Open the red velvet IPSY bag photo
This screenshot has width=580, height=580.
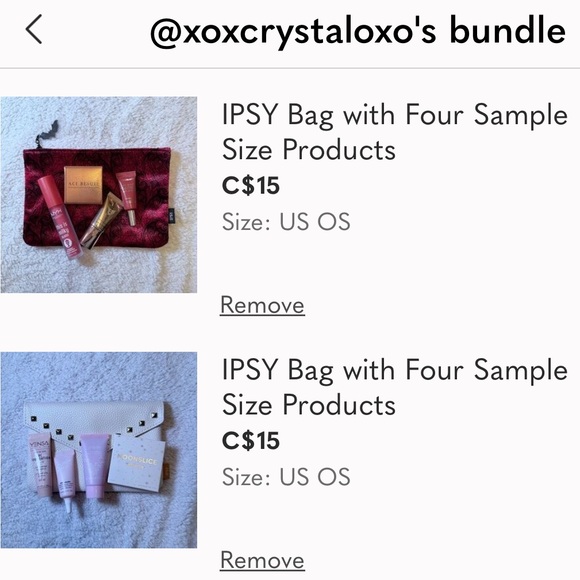(x=99, y=195)
